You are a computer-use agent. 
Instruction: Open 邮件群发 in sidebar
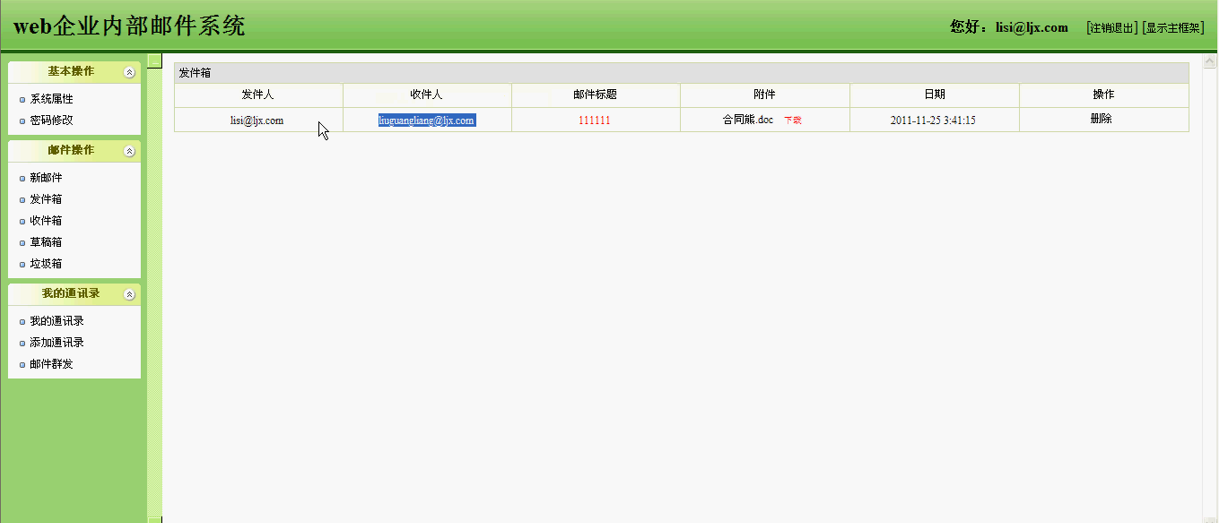(x=51, y=364)
